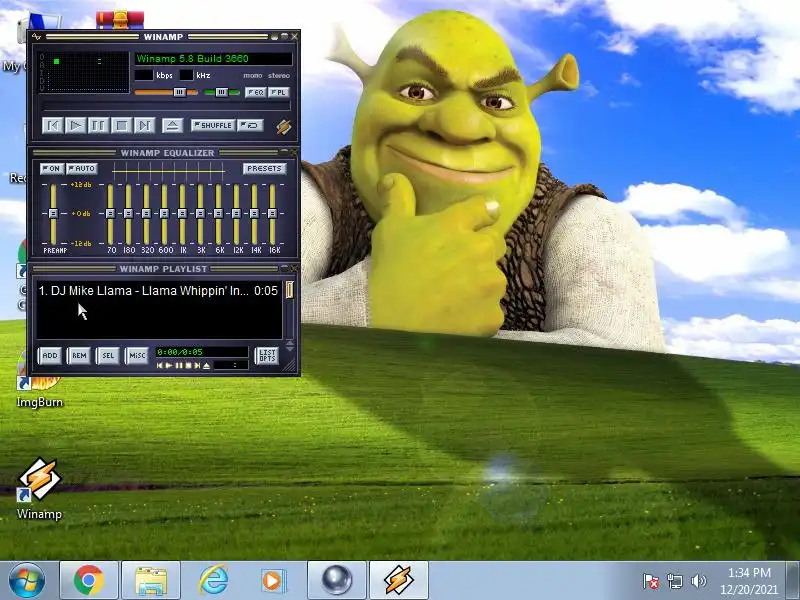Open Internet Explorer from the taskbar
Screen dimensions: 800x600
tap(213, 580)
